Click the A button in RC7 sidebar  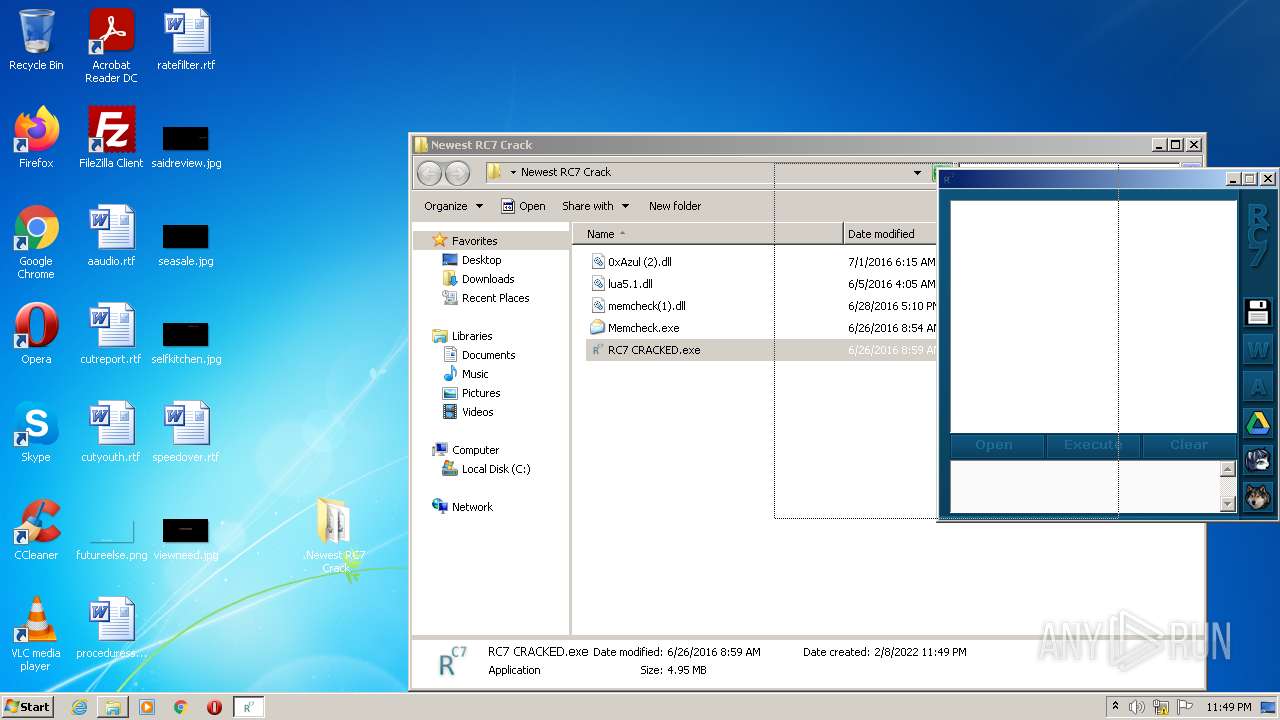tap(1257, 386)
